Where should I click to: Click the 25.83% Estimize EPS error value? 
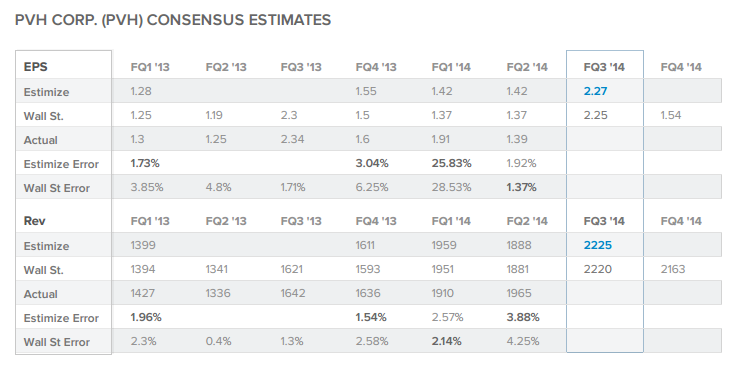point(452,163)
